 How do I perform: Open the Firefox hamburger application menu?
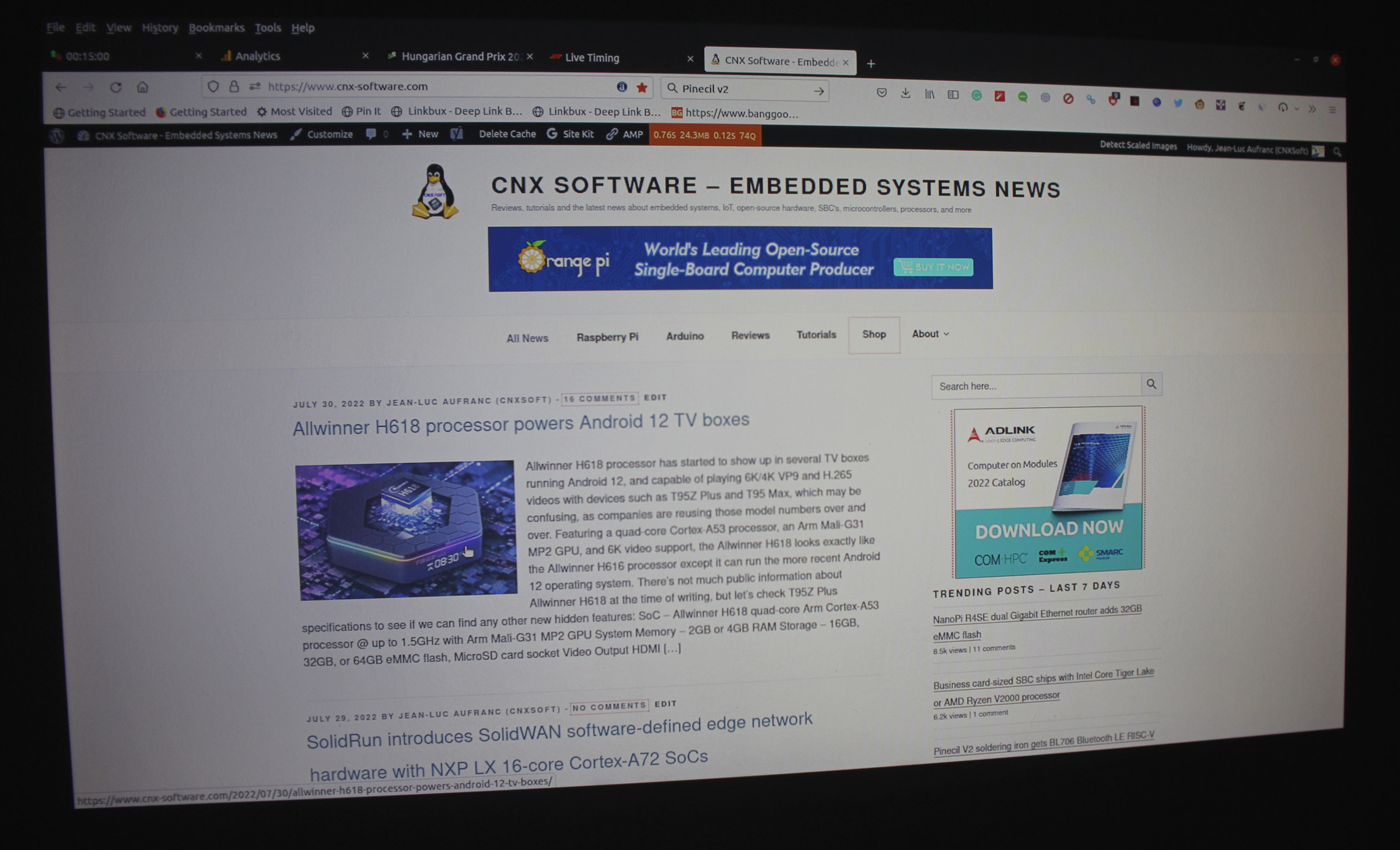point(1332,110)
